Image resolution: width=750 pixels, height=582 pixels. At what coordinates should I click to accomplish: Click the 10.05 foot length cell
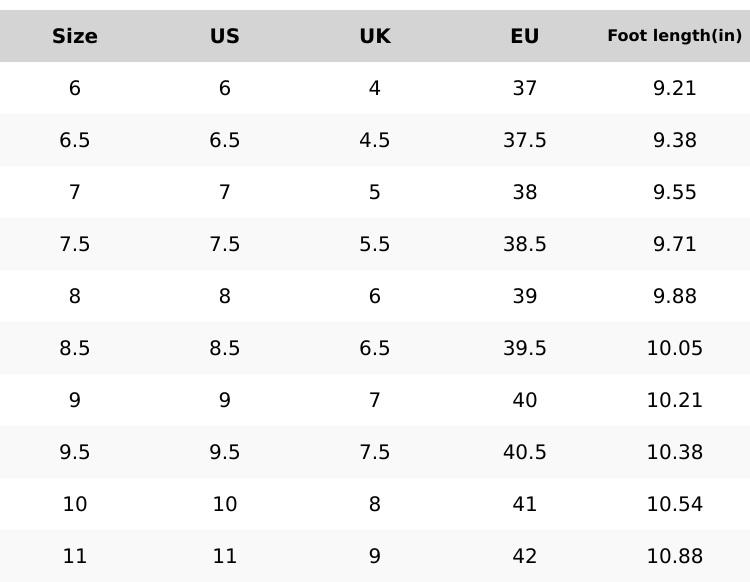point(675,348)
